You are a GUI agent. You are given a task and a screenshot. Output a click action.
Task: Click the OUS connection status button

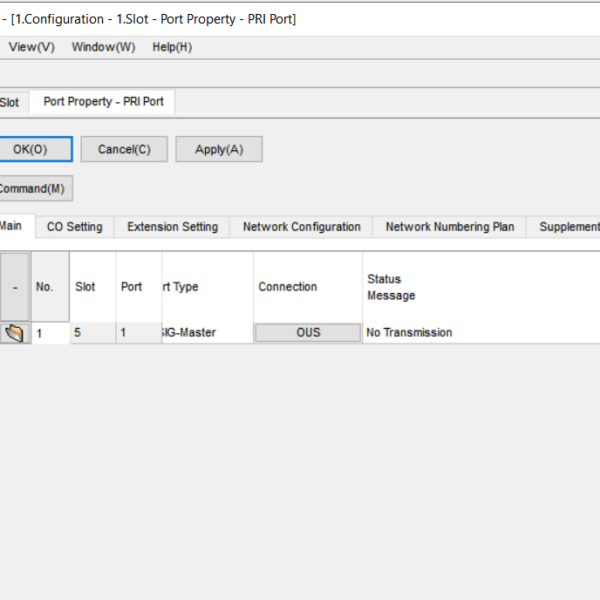(x=307, y=333)
